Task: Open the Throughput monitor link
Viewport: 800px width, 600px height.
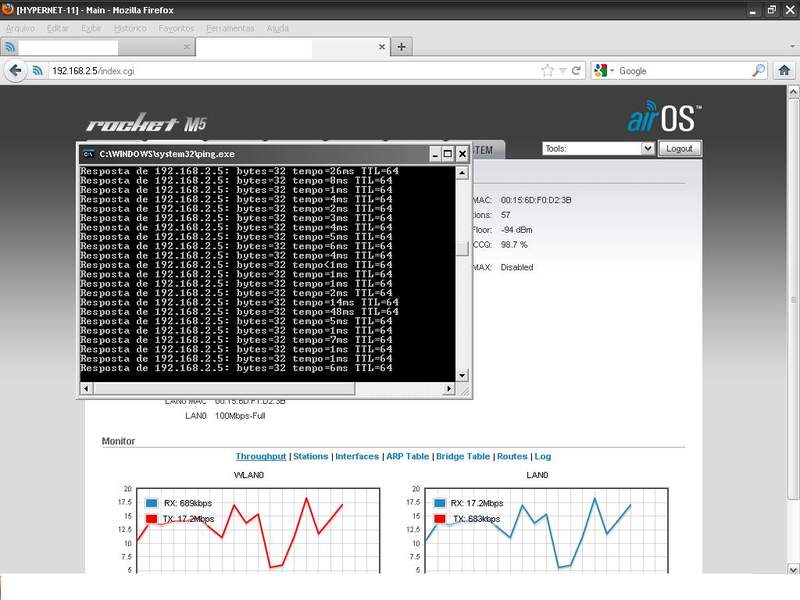Action: (261, 456)
